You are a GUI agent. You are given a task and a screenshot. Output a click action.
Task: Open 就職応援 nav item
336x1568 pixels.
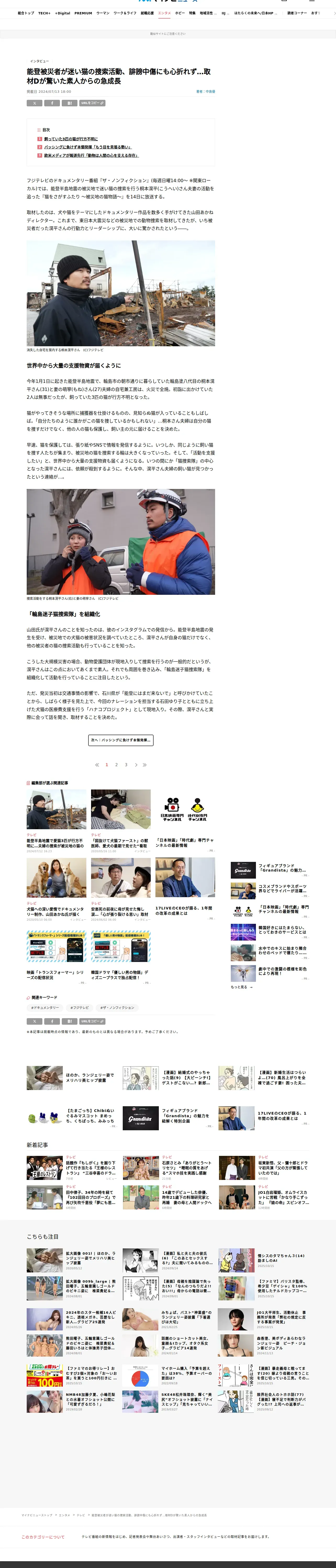pos(147,13)
